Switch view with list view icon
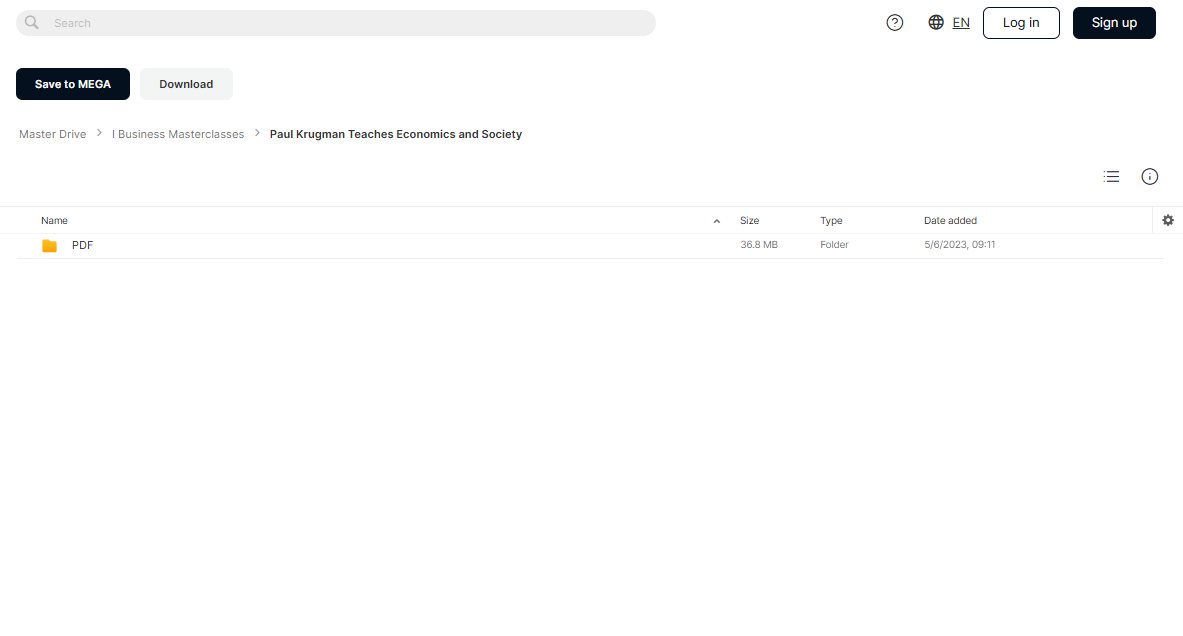Screen dimensions: 1183x636 pos(1111,177)
